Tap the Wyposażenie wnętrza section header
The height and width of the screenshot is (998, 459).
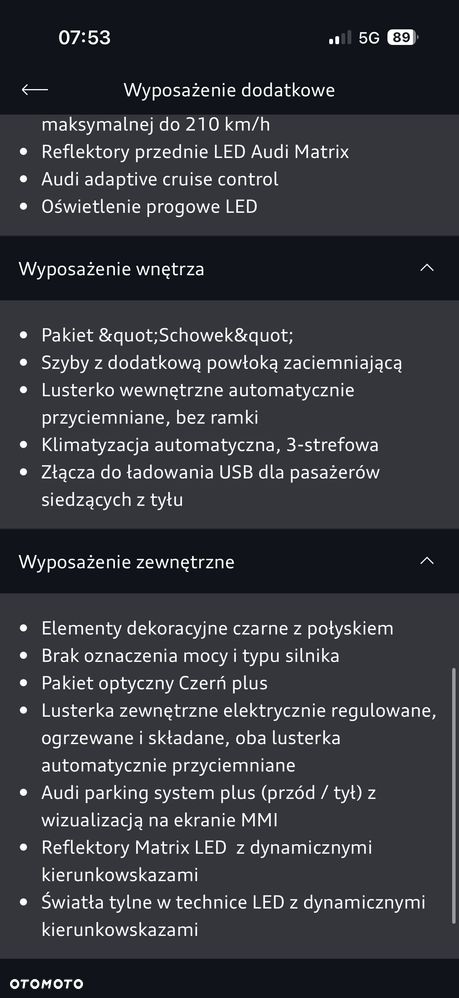tap(229, 269)
